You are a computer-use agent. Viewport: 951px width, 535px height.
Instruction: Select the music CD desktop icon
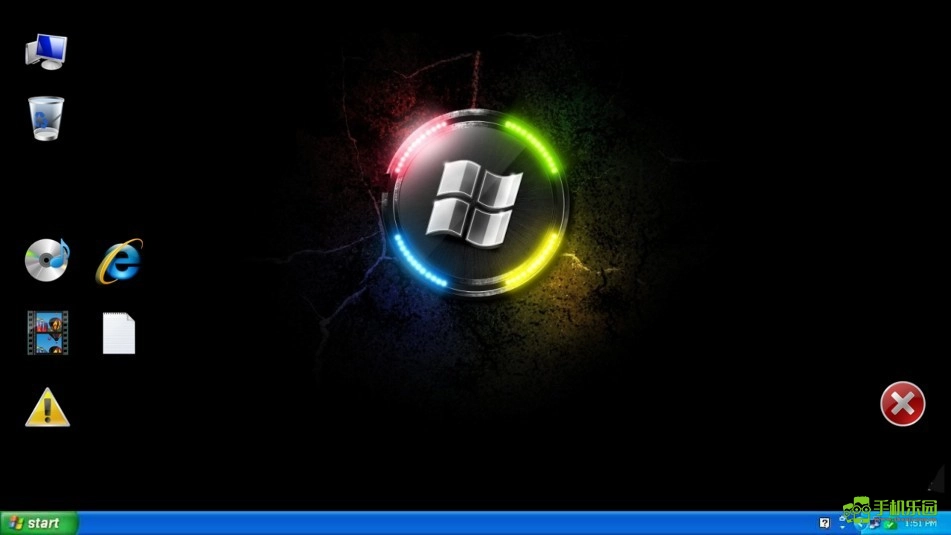[x=46, y=260]
